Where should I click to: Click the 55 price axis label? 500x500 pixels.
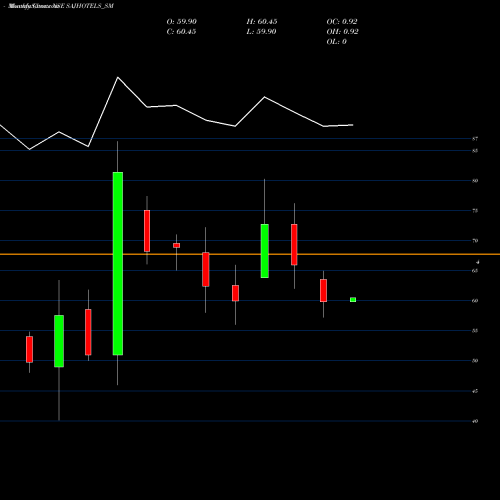pyautogui.click(x=475, y=331)
